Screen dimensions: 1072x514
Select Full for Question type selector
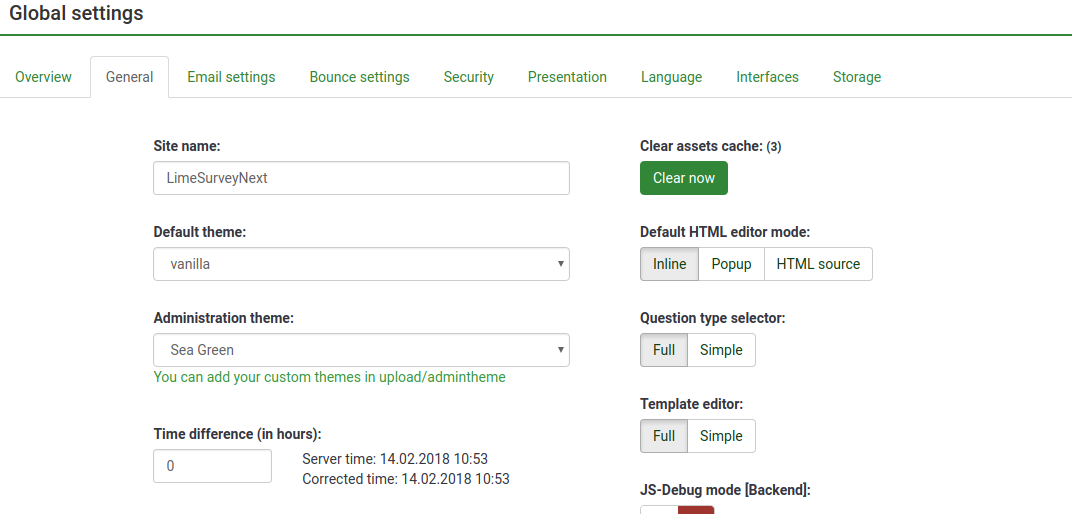[664, 350]
